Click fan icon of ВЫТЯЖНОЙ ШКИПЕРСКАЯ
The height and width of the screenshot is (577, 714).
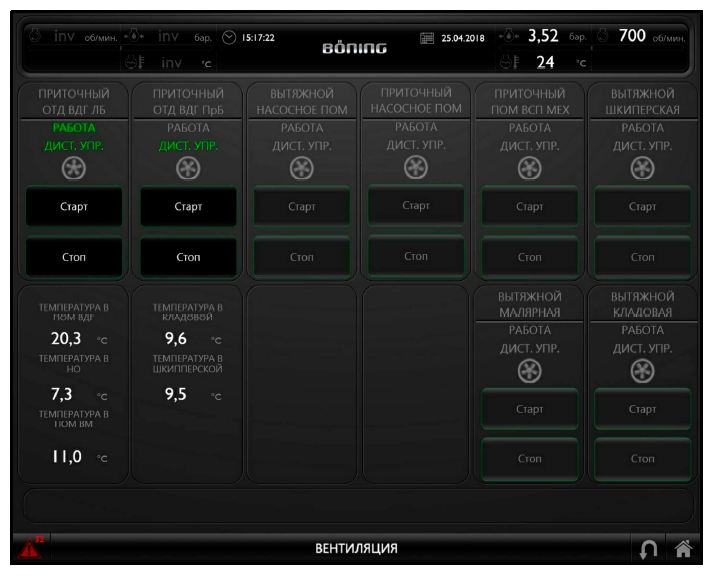point(642,167)
